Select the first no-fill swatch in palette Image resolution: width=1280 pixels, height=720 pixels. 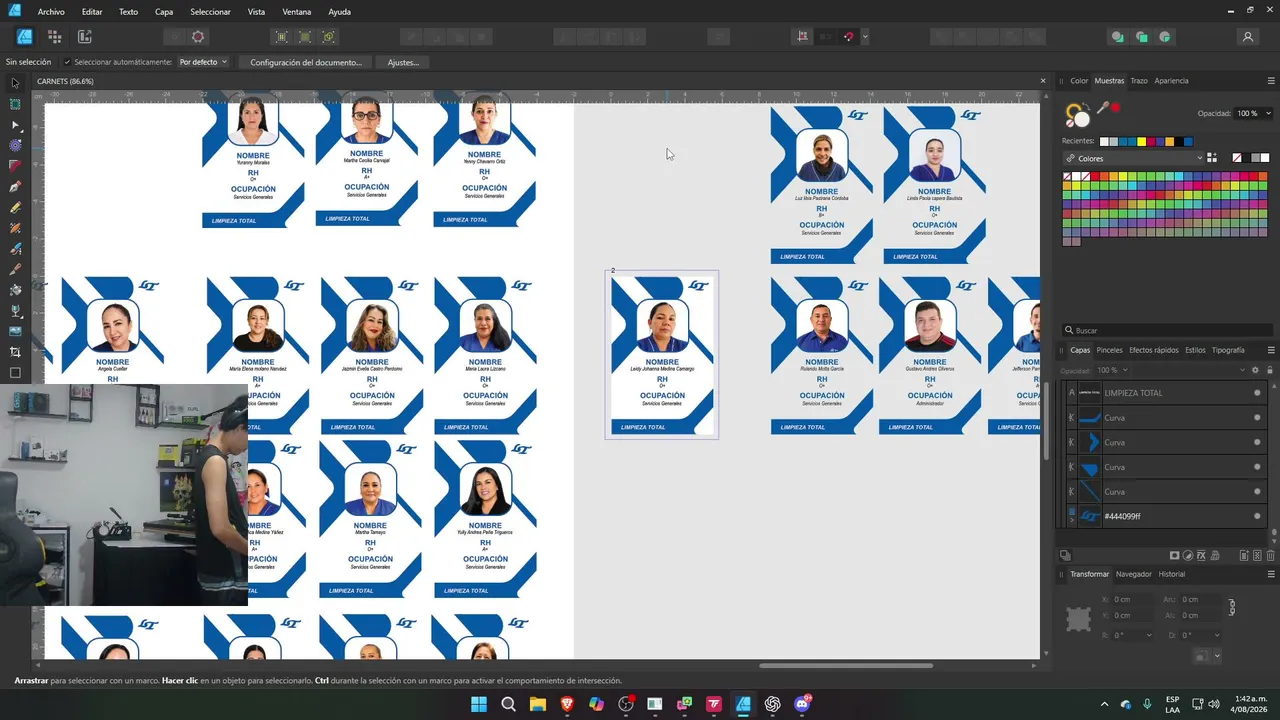1068,177
